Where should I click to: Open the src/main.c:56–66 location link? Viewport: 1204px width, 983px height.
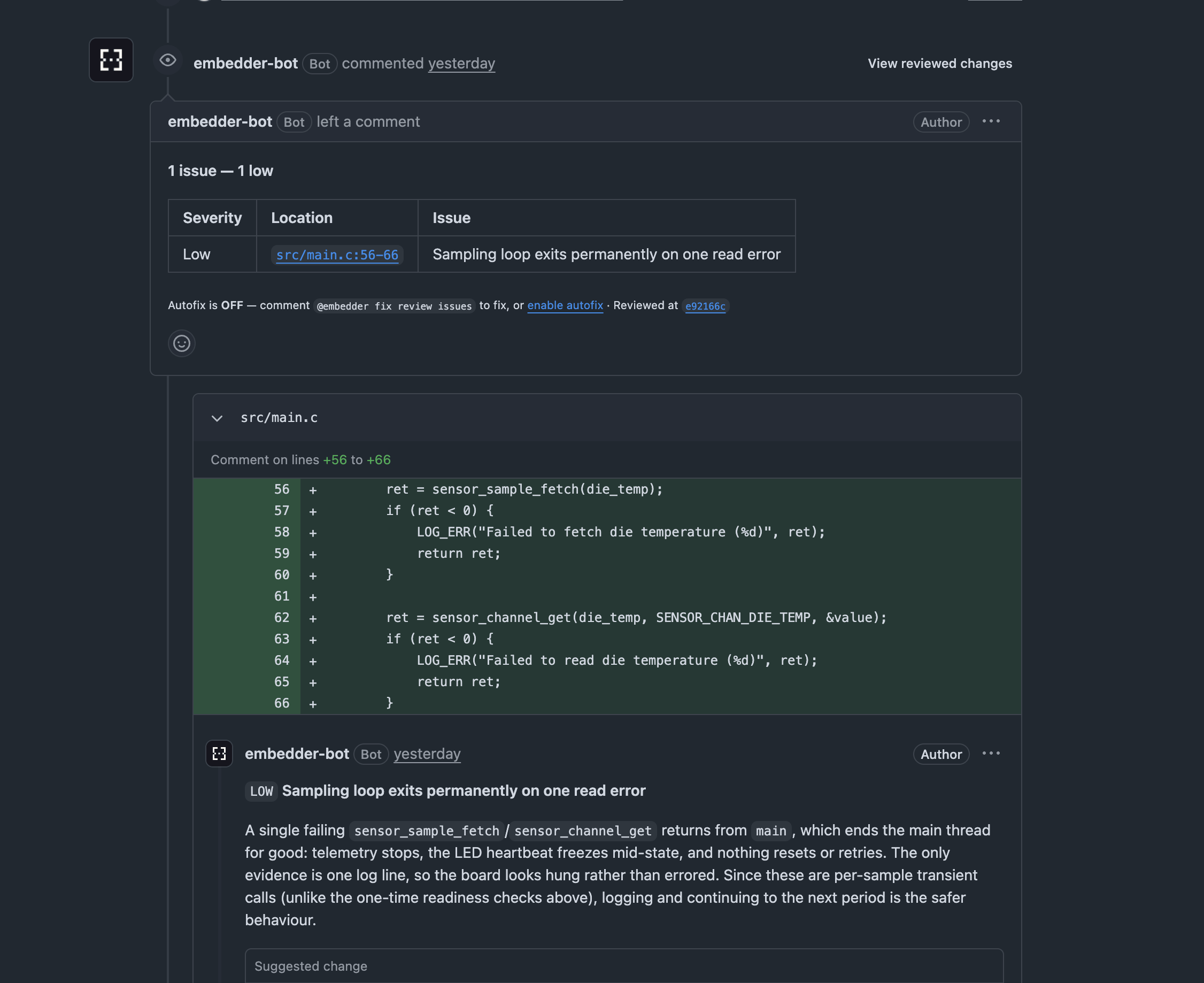pyautogui.click(x=337, y=255)
